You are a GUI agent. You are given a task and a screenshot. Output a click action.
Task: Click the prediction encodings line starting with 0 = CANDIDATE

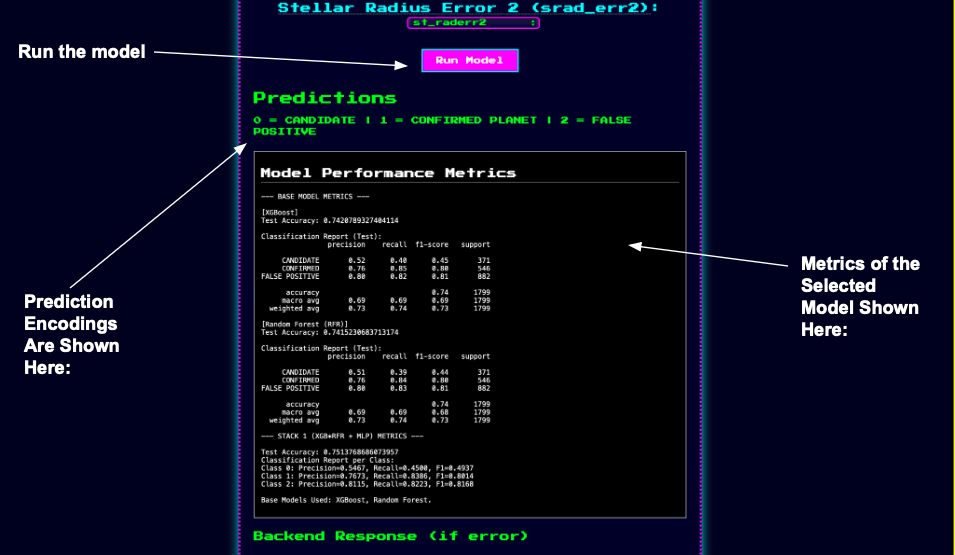pyautogui.click(x=442, y=125)
